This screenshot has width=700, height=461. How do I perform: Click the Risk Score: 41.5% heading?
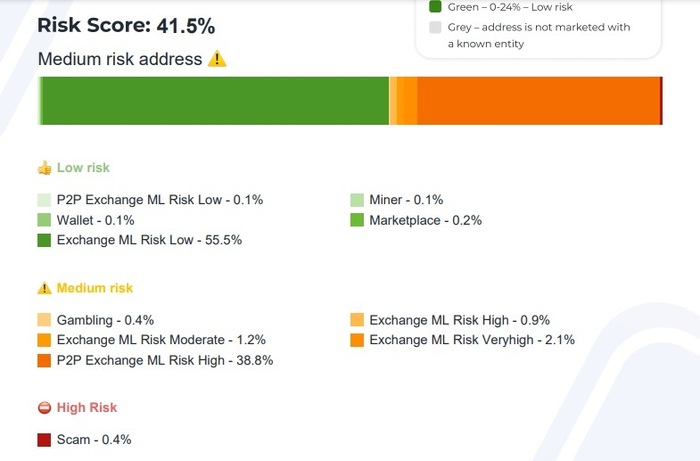126,25
